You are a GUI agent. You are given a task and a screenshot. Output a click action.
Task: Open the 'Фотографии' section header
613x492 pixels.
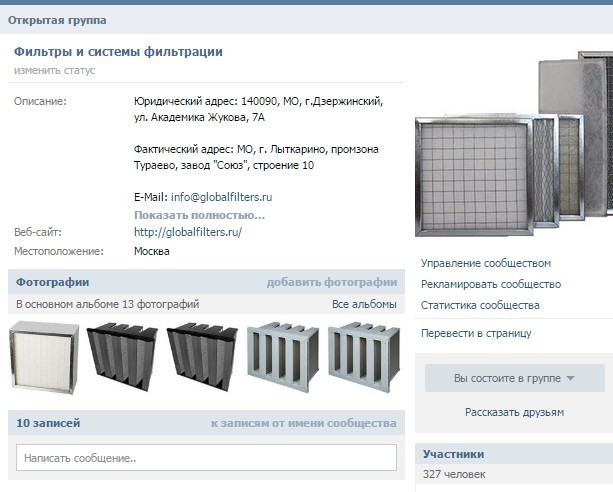(x=52, y=282)
